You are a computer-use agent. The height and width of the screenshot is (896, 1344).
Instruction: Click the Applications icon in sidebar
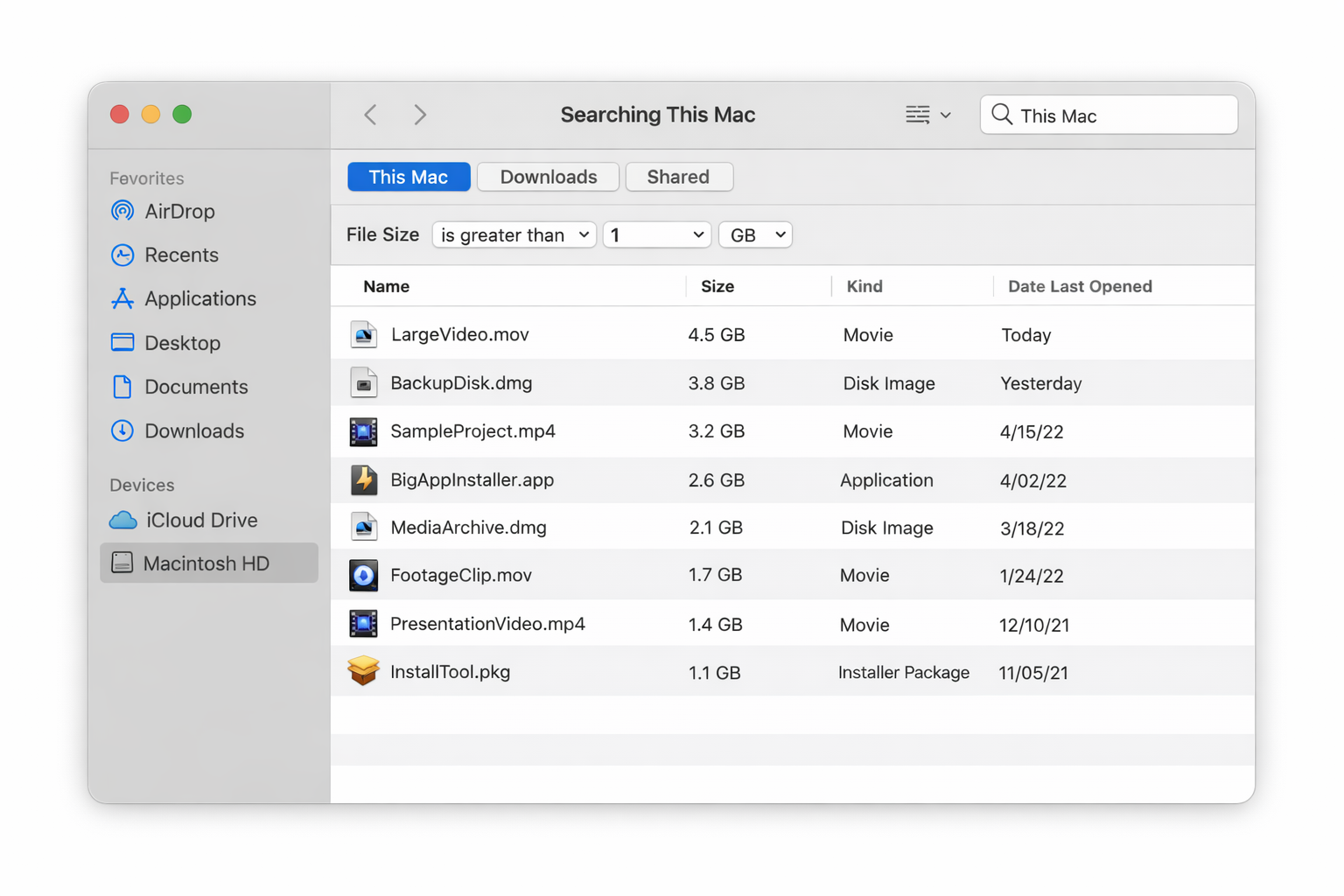tap(122, 298)
